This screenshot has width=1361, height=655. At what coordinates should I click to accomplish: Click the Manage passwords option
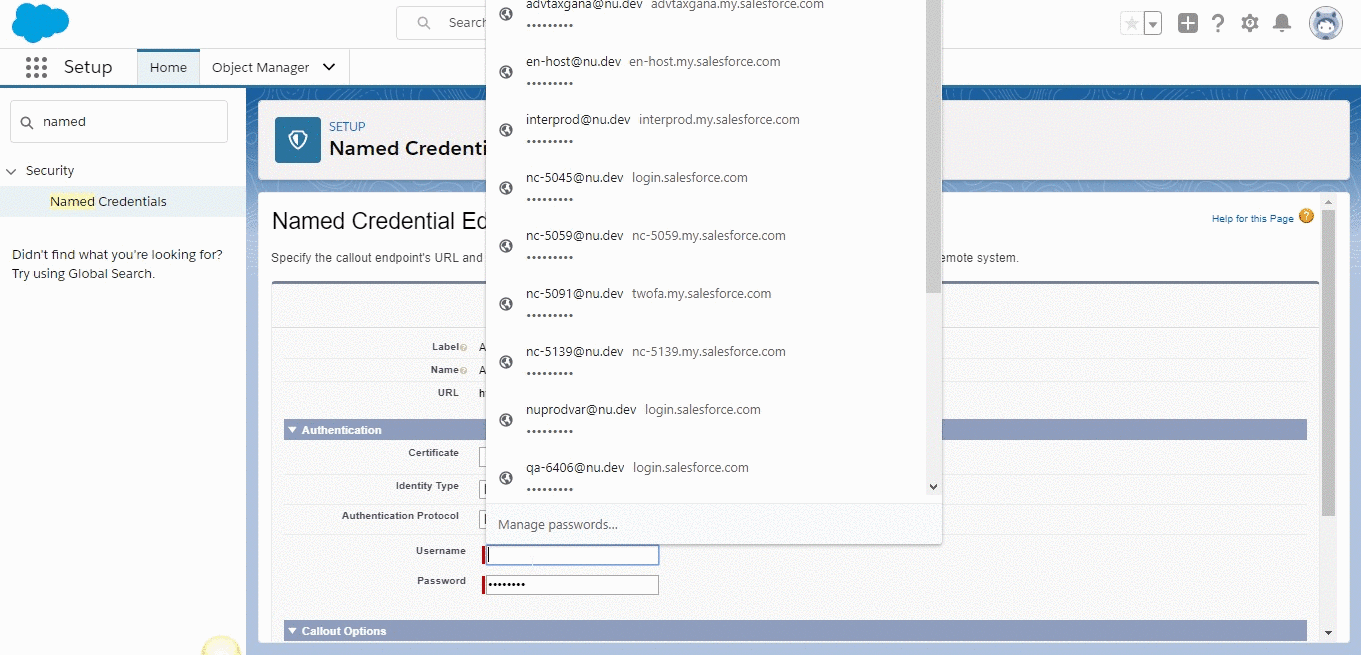click(x=558, y=525)
